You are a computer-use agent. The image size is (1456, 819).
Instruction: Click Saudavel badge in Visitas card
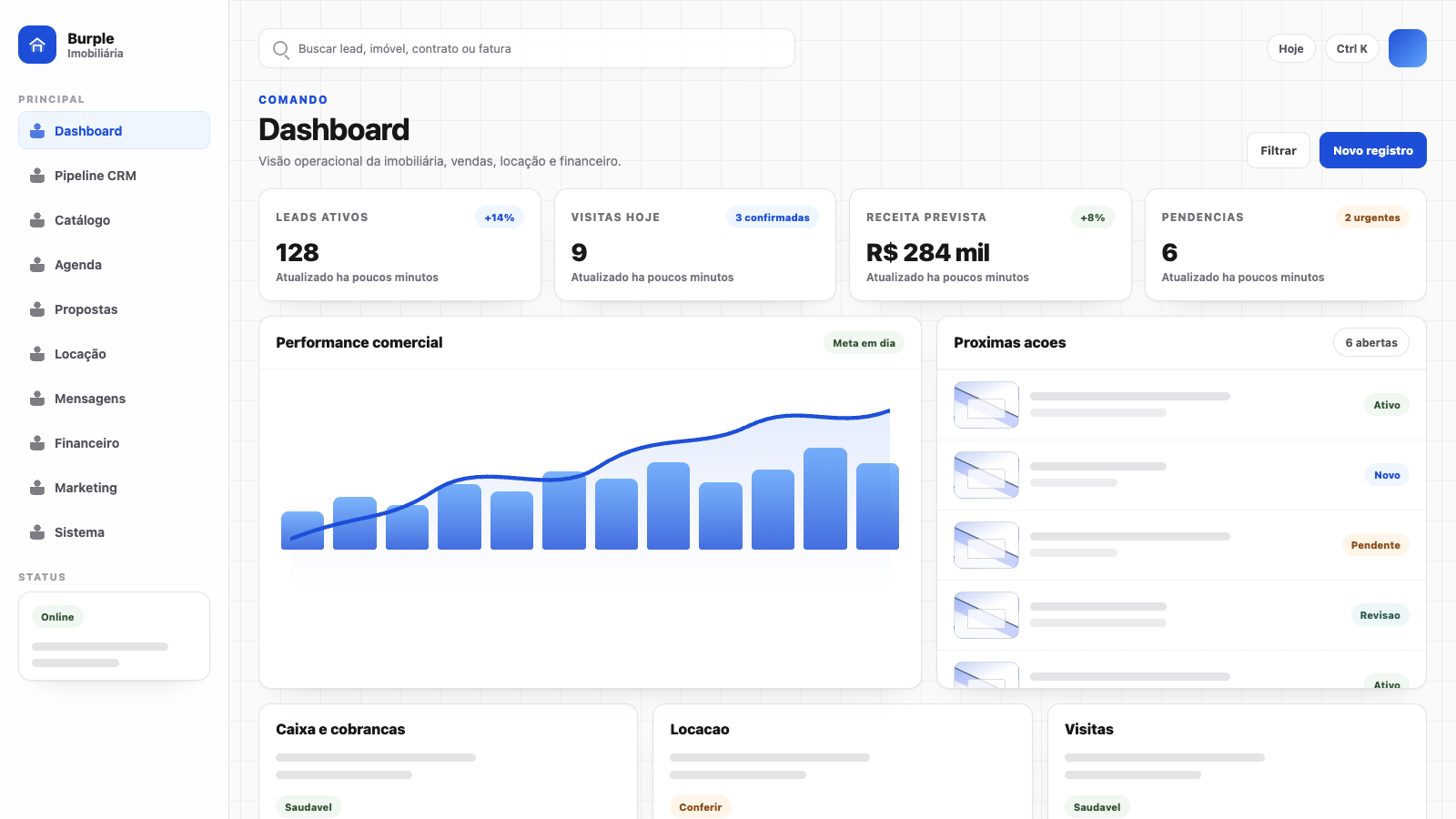[1097, 807]
